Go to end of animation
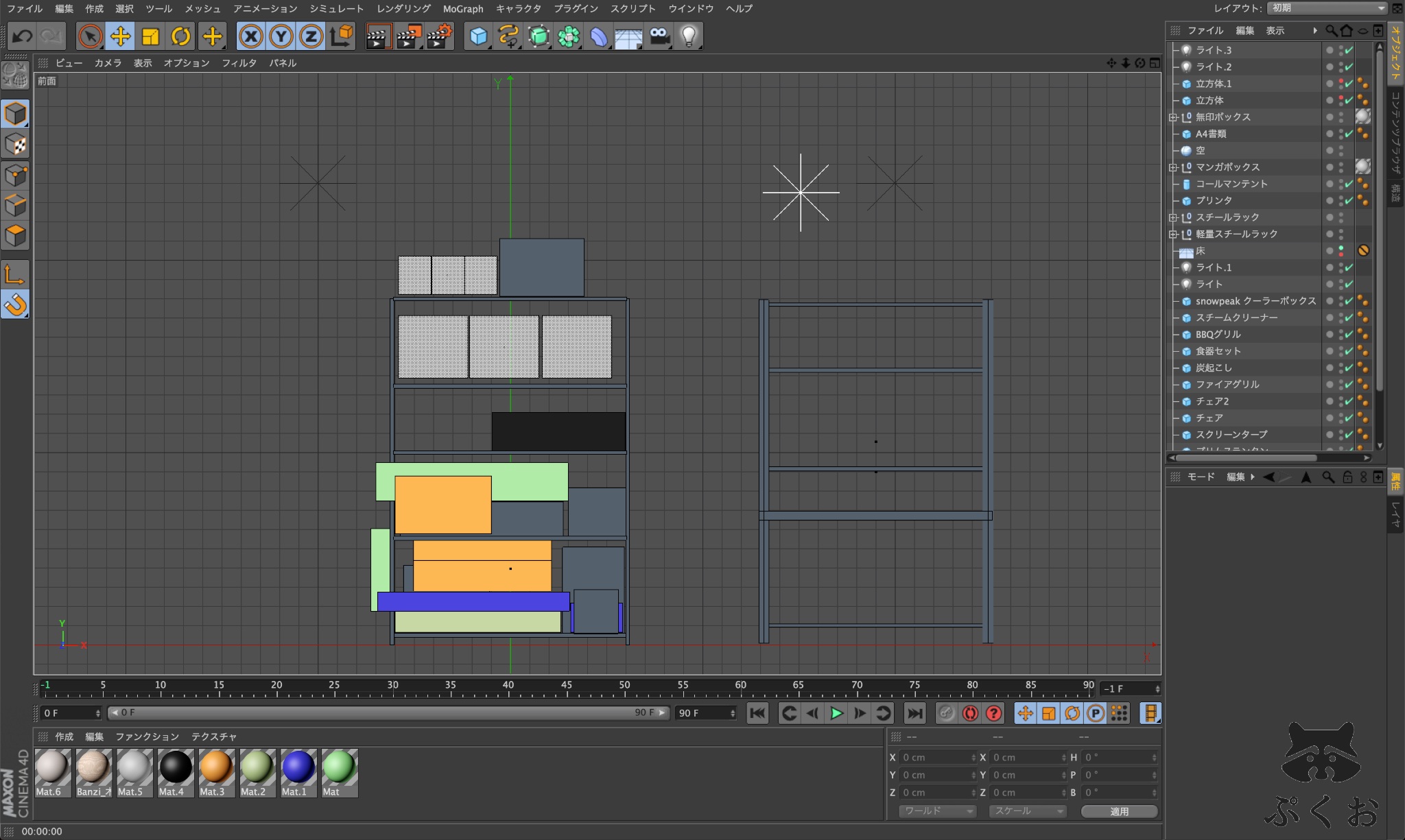Viewport: 1405px width, 840px height. 914,713
